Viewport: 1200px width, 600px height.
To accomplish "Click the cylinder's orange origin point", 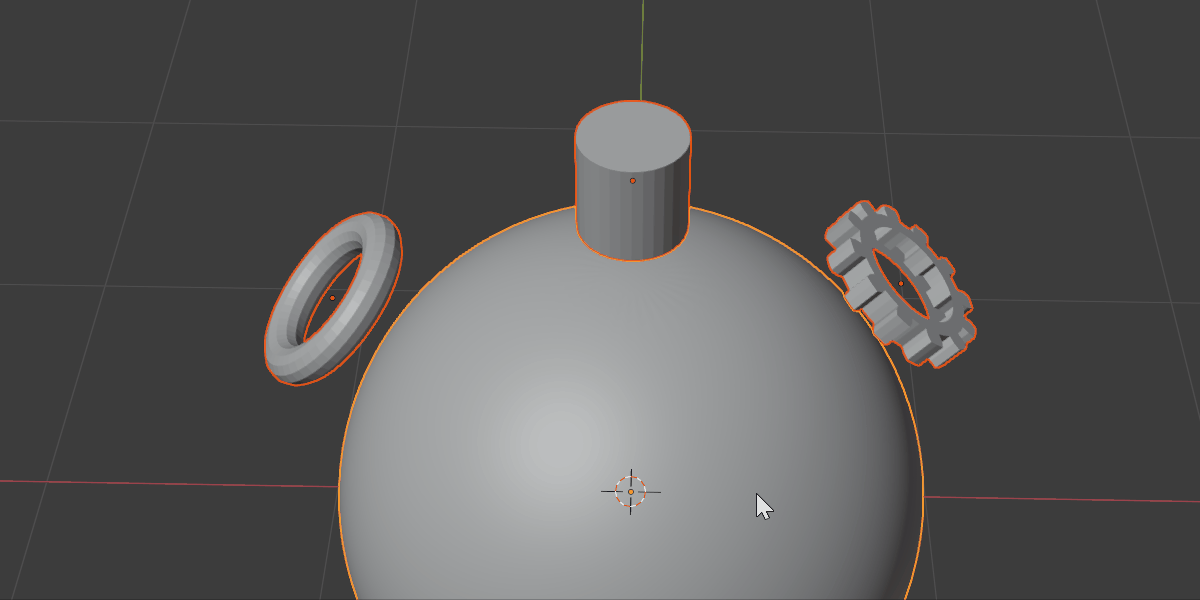I will click(634, 178).
